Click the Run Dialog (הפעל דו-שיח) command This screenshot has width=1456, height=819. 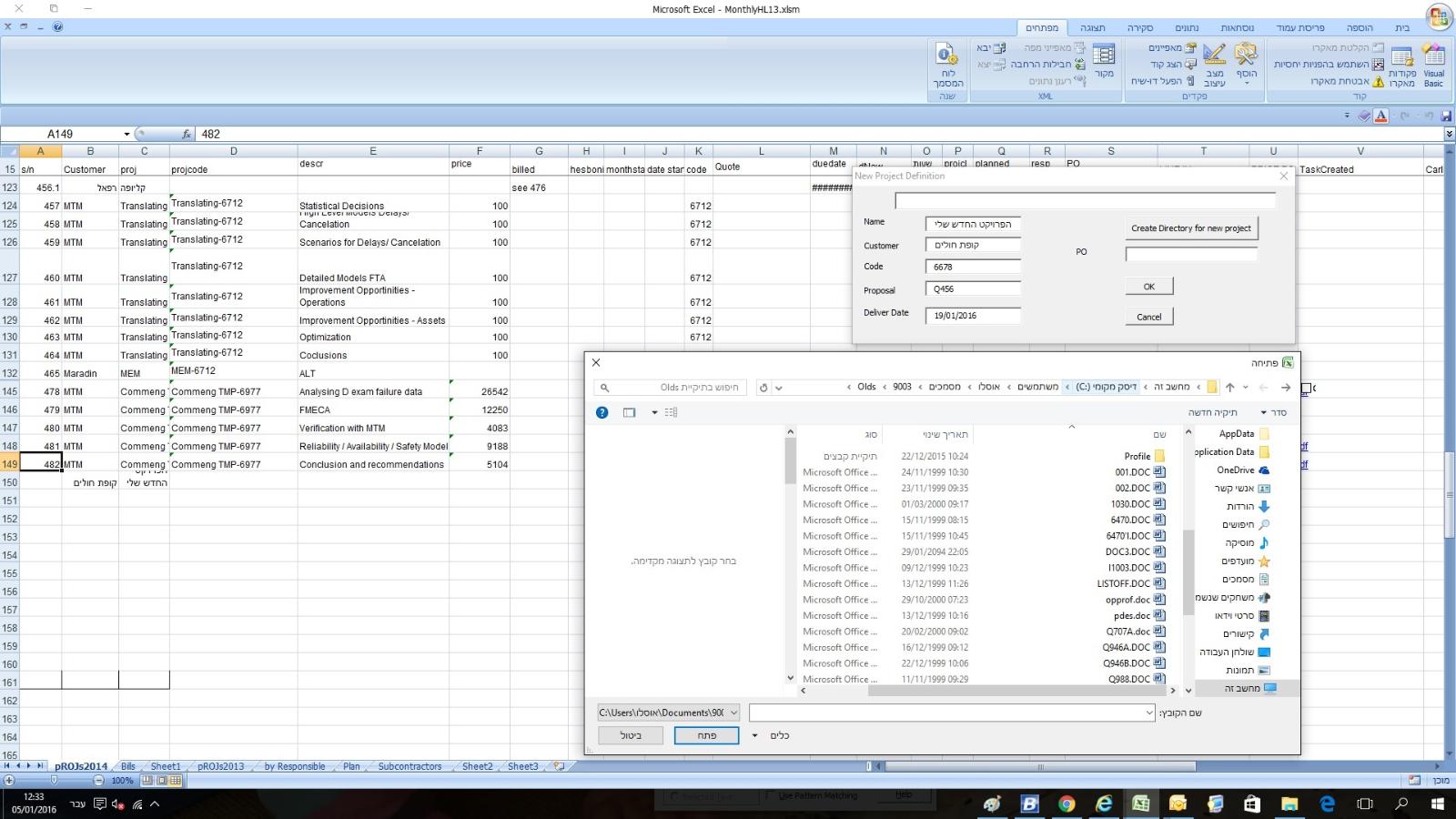1162,81
